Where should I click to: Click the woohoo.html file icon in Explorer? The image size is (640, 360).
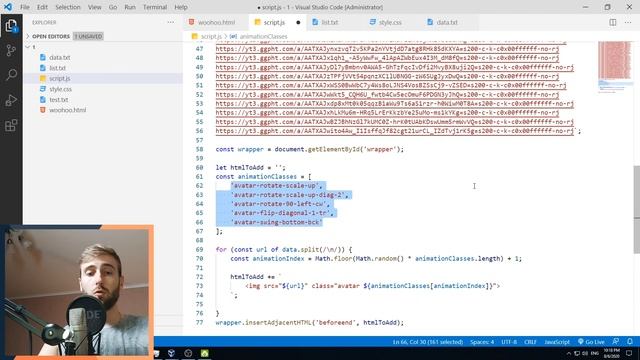(43, 110)
